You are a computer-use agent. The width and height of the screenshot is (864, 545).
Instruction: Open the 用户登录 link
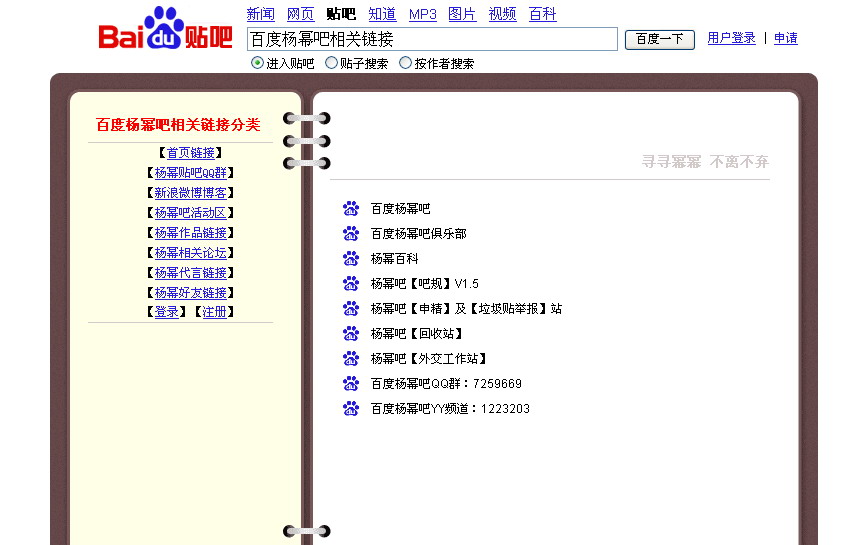731,38
